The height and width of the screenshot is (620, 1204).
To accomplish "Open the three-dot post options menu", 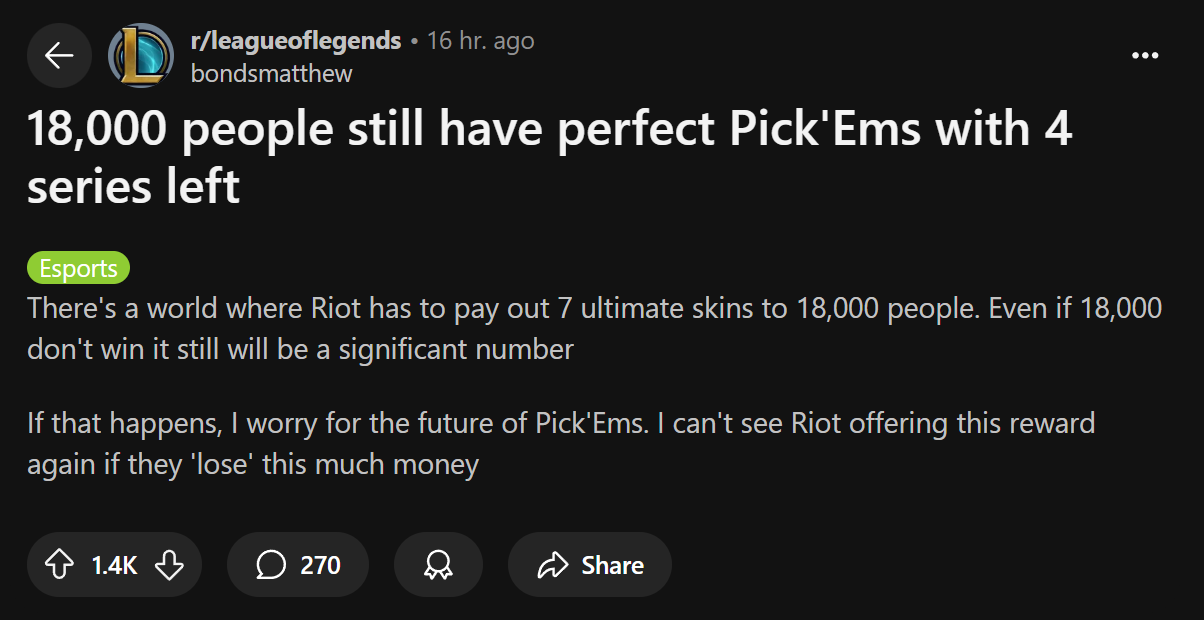I will click(1145, 55).
